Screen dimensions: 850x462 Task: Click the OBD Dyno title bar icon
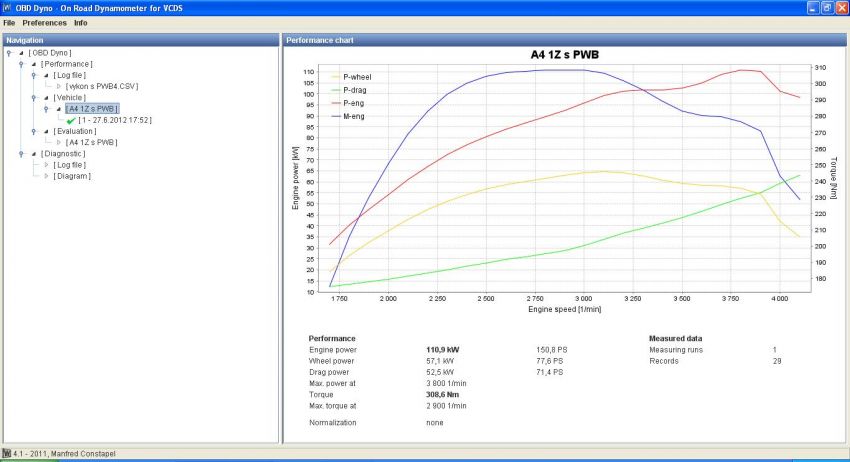[x=7, y=8]
